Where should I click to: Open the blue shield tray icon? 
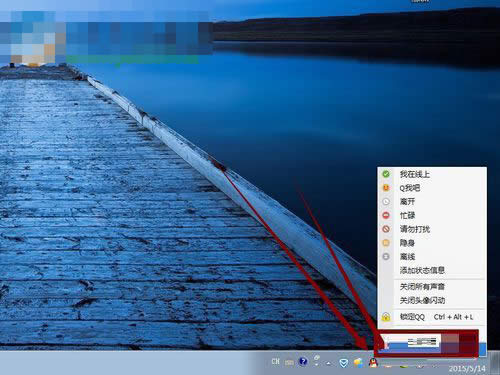[x=344, y=363]
